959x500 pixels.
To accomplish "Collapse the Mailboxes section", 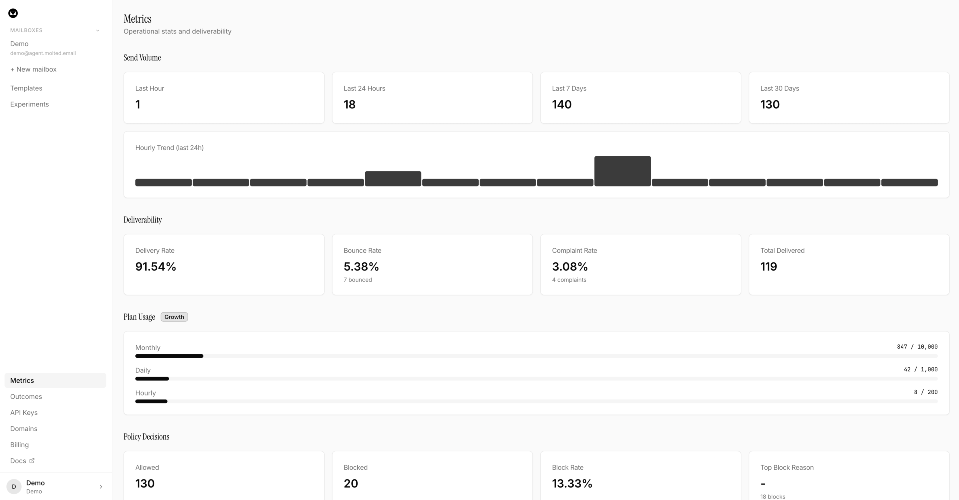I will pos(98,30).
